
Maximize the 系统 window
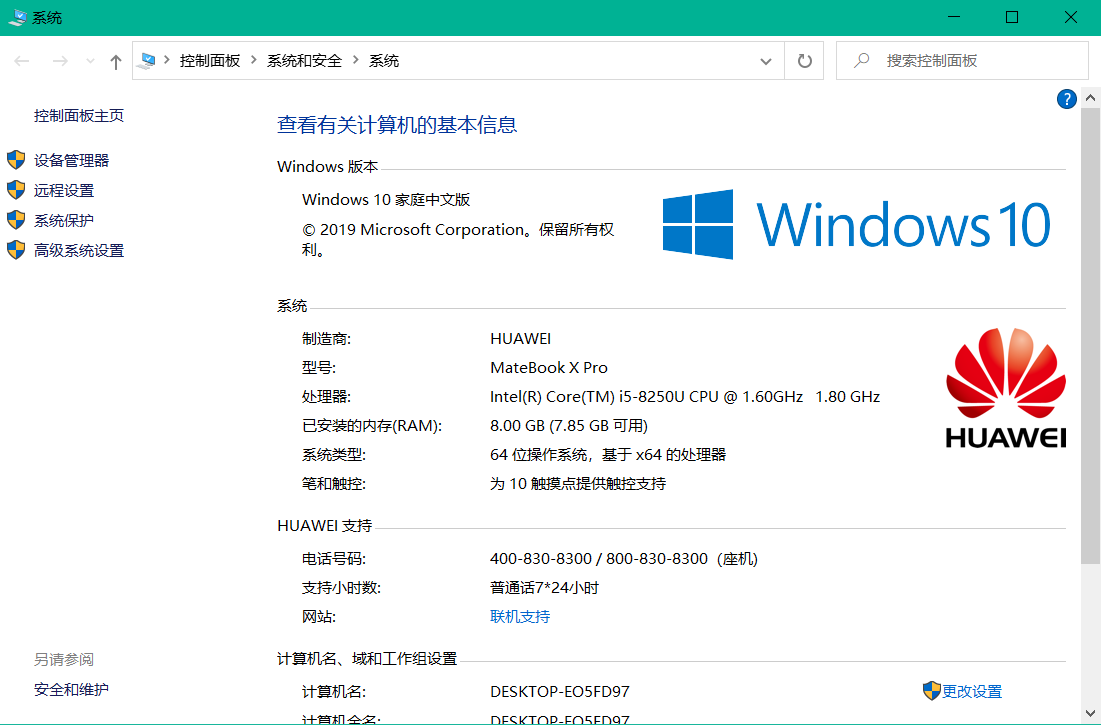pos(1012,18)
